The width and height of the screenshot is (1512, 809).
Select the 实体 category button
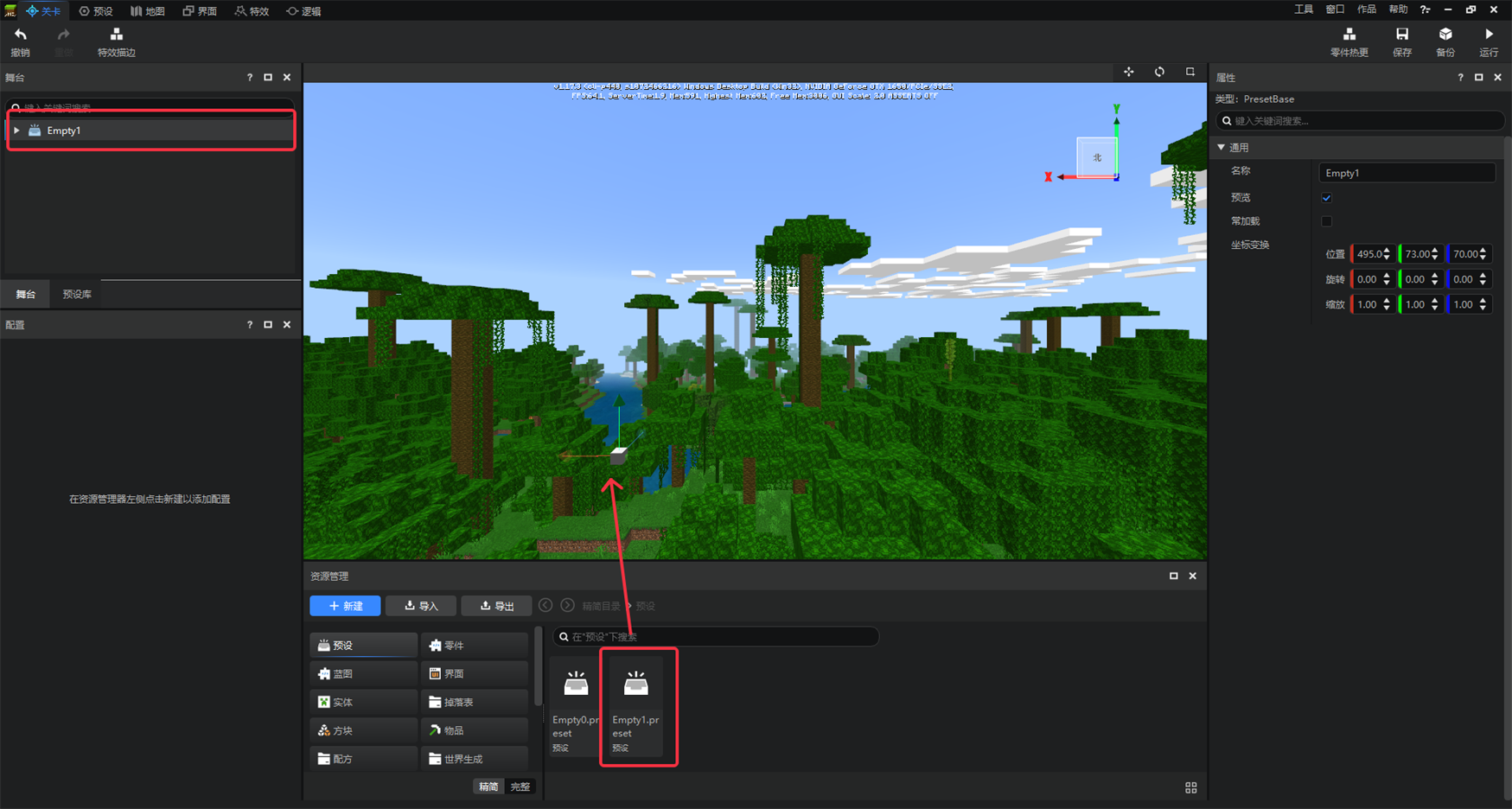363,702
